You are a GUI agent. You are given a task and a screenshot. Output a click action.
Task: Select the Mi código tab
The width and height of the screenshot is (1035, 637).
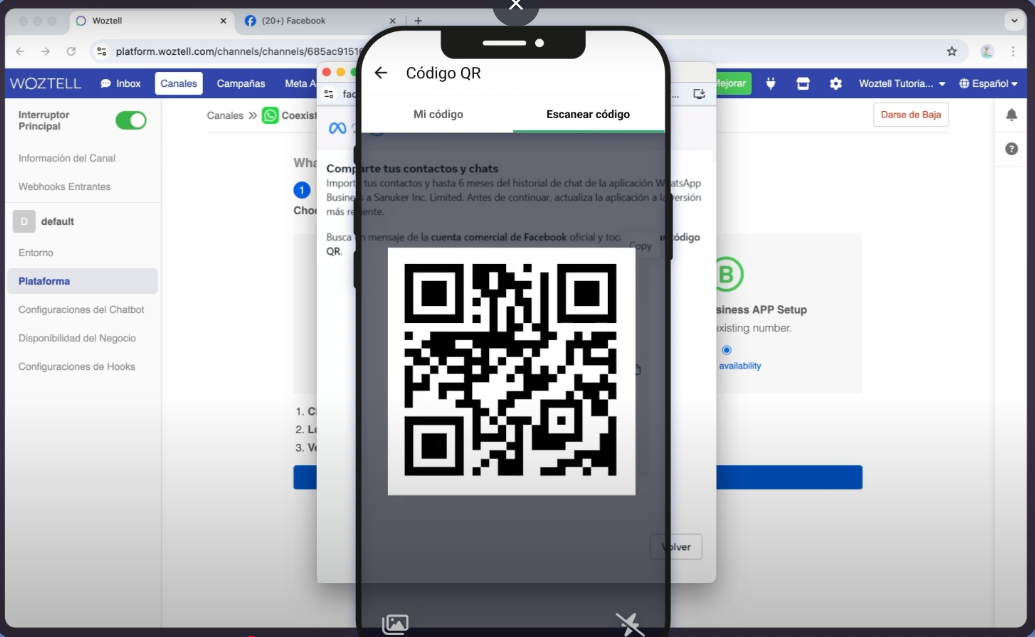click(438, 114)
